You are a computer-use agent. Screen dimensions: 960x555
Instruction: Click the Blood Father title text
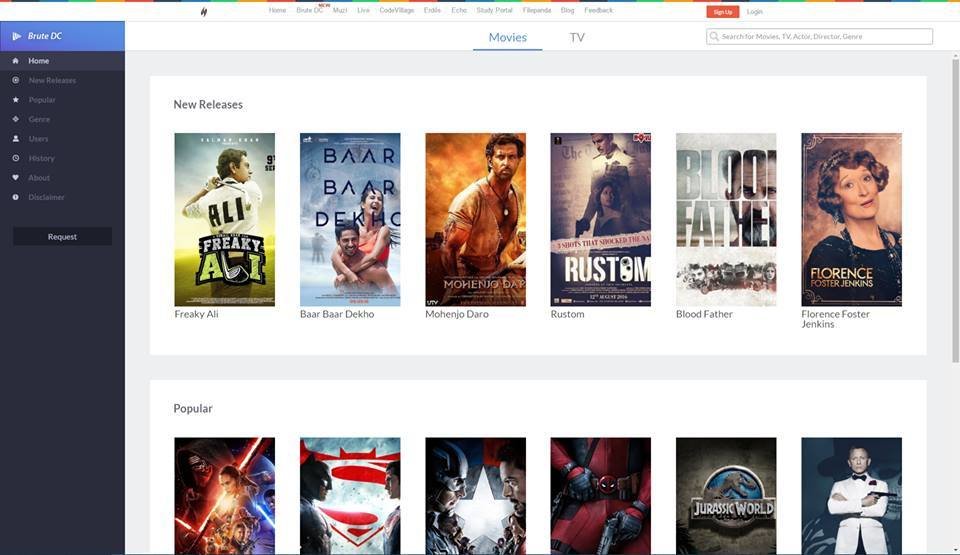704,314
